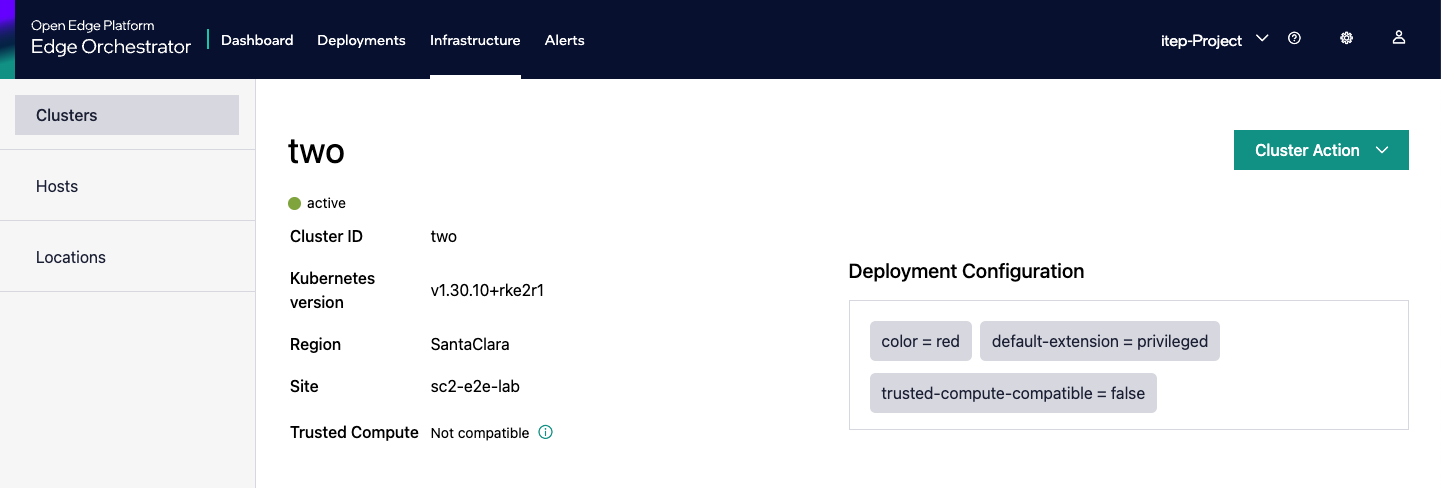Select the default-extension = privileged chip

1100,341
